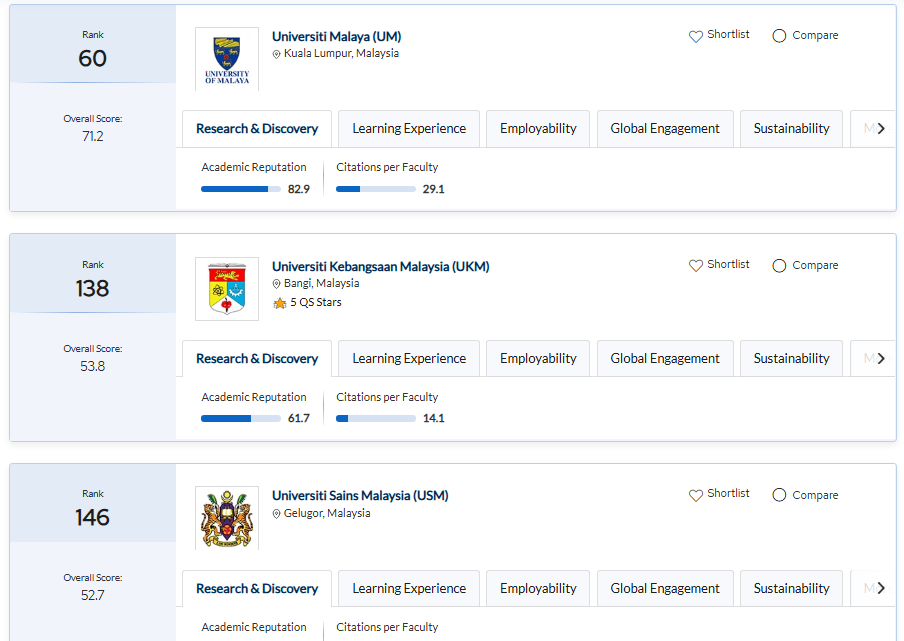
Task: Click the heart Shortlist icon for Universiti Sains Malaysia
Action: tap(696, 495)
